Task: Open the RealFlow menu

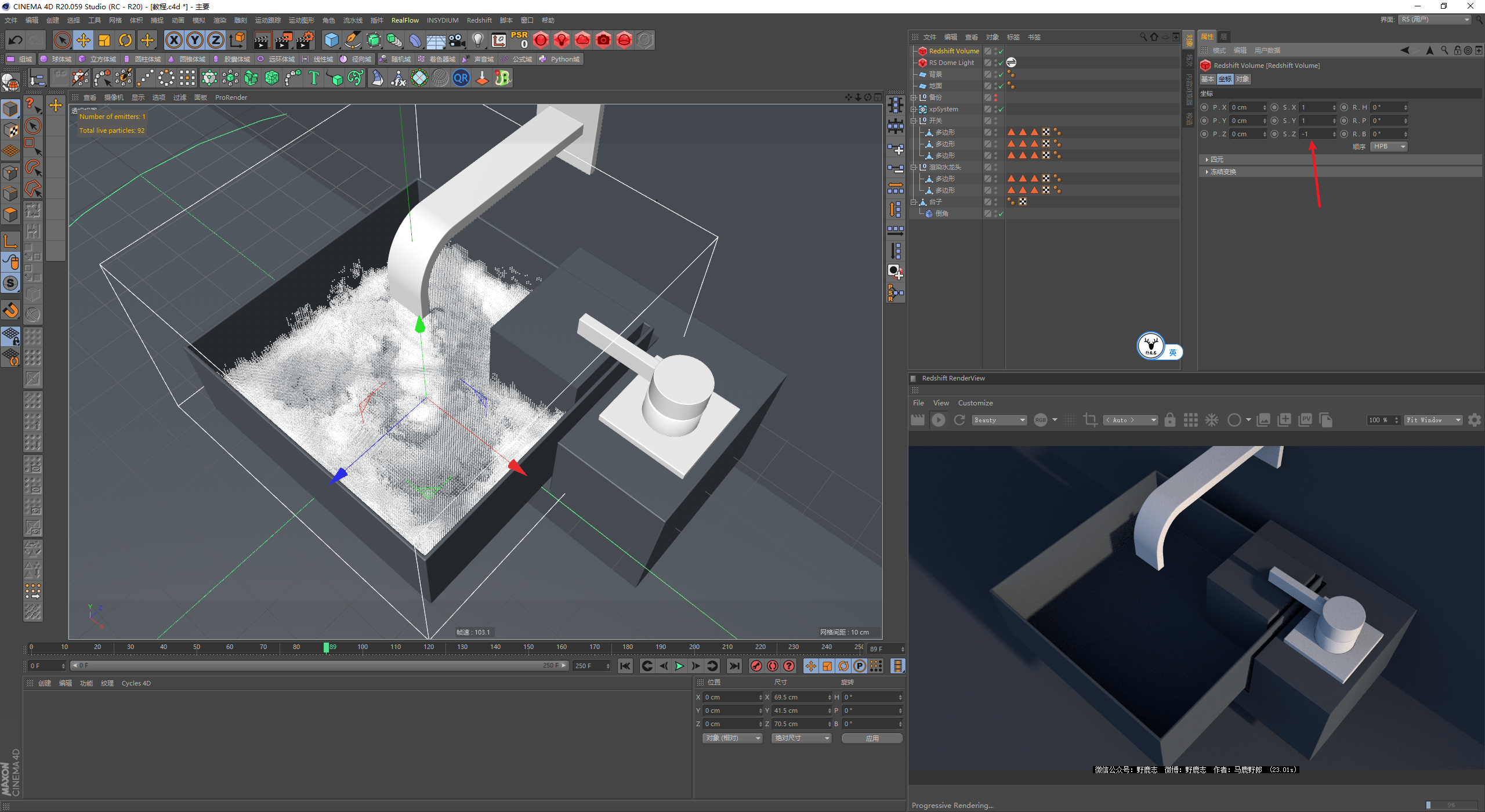Action: tap(404, 20)
